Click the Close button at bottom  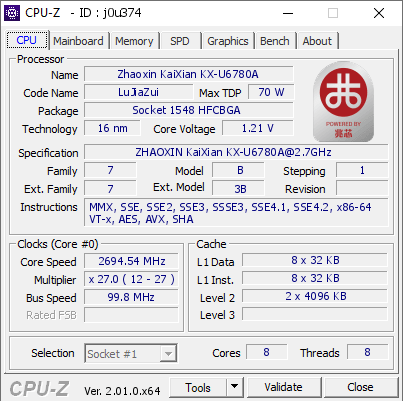coord(360,387)
